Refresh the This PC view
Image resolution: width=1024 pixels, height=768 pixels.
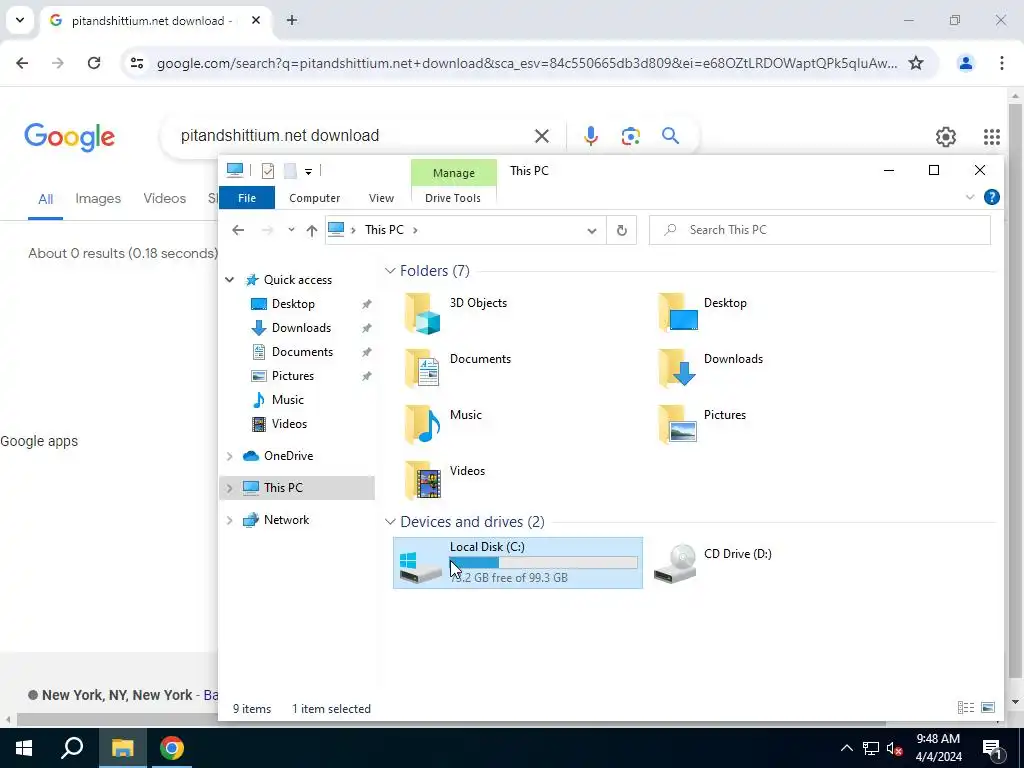622,230
